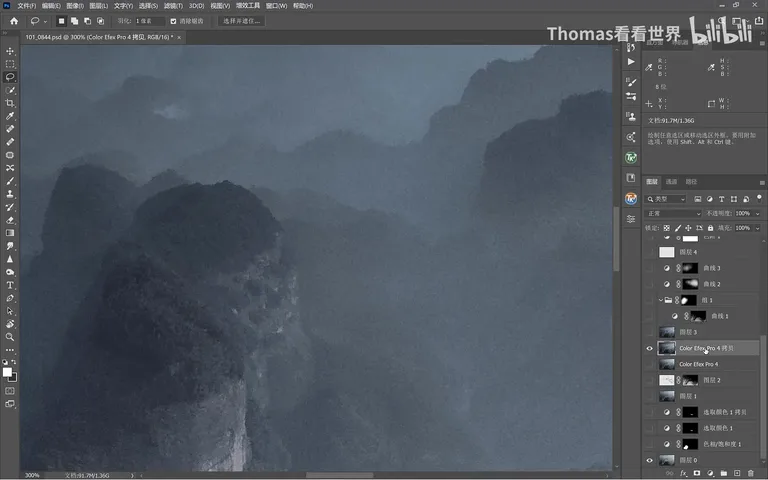This screenshot has height=480, width=768.
Task: Open the Layers panel flyout menu
Action: tap(762, 182)
